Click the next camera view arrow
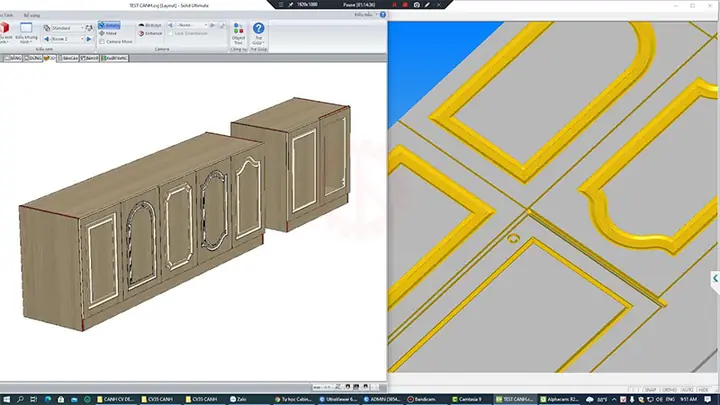 click(x=213, y=25)
